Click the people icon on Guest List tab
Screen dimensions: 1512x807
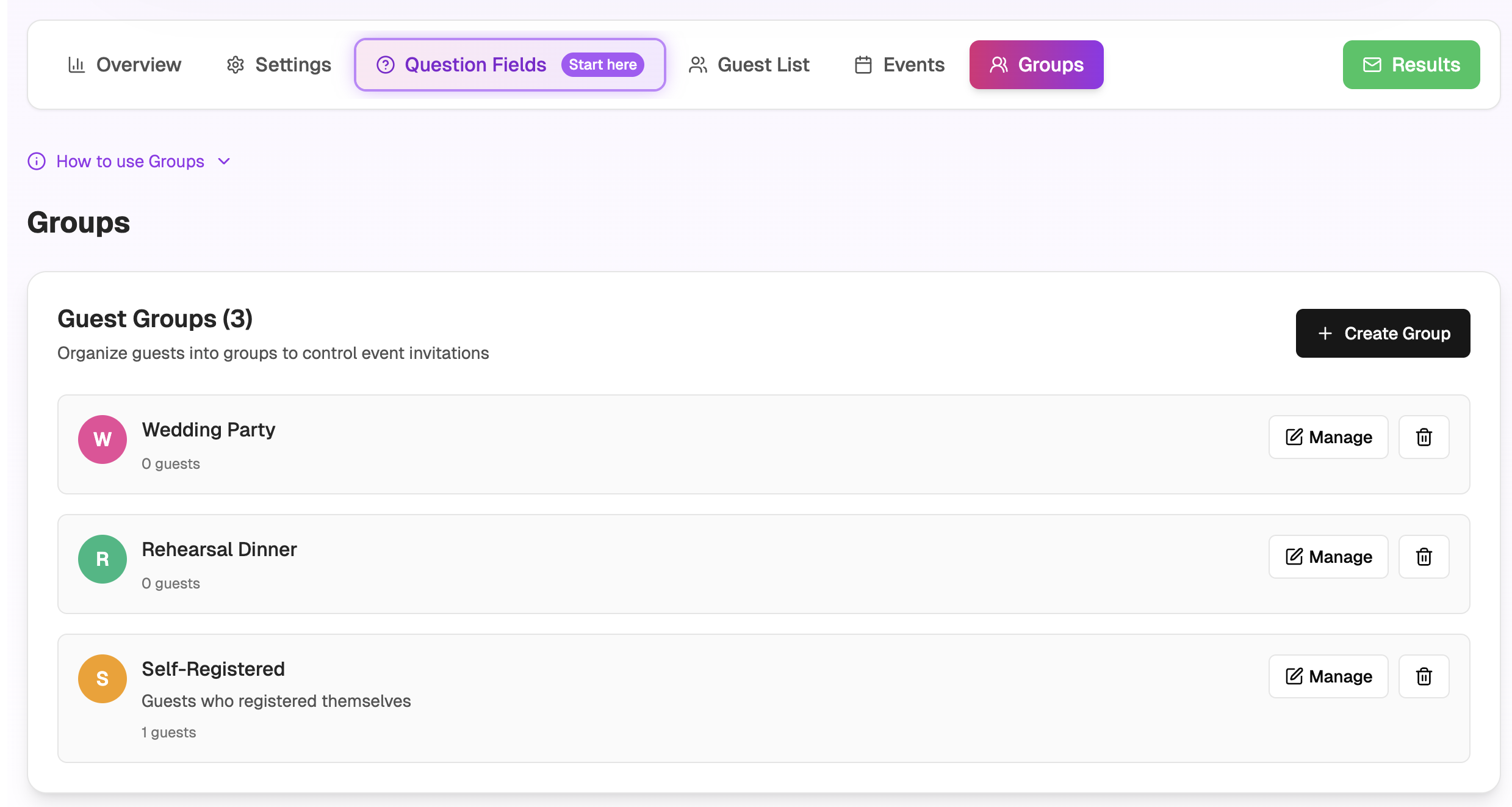[697, 64]
